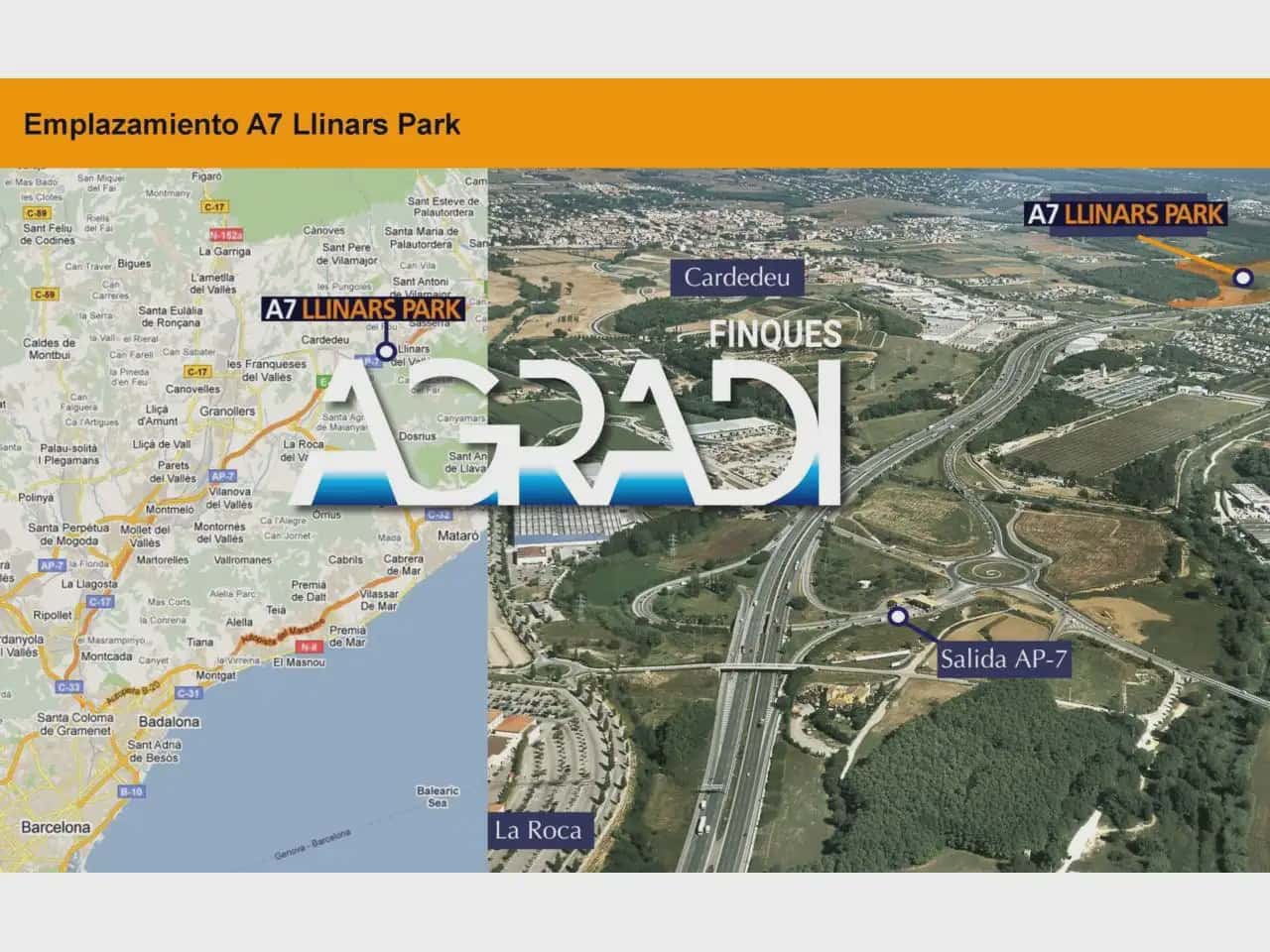Select Badalona on the map

pyautogui.click(x=169, y=722)
